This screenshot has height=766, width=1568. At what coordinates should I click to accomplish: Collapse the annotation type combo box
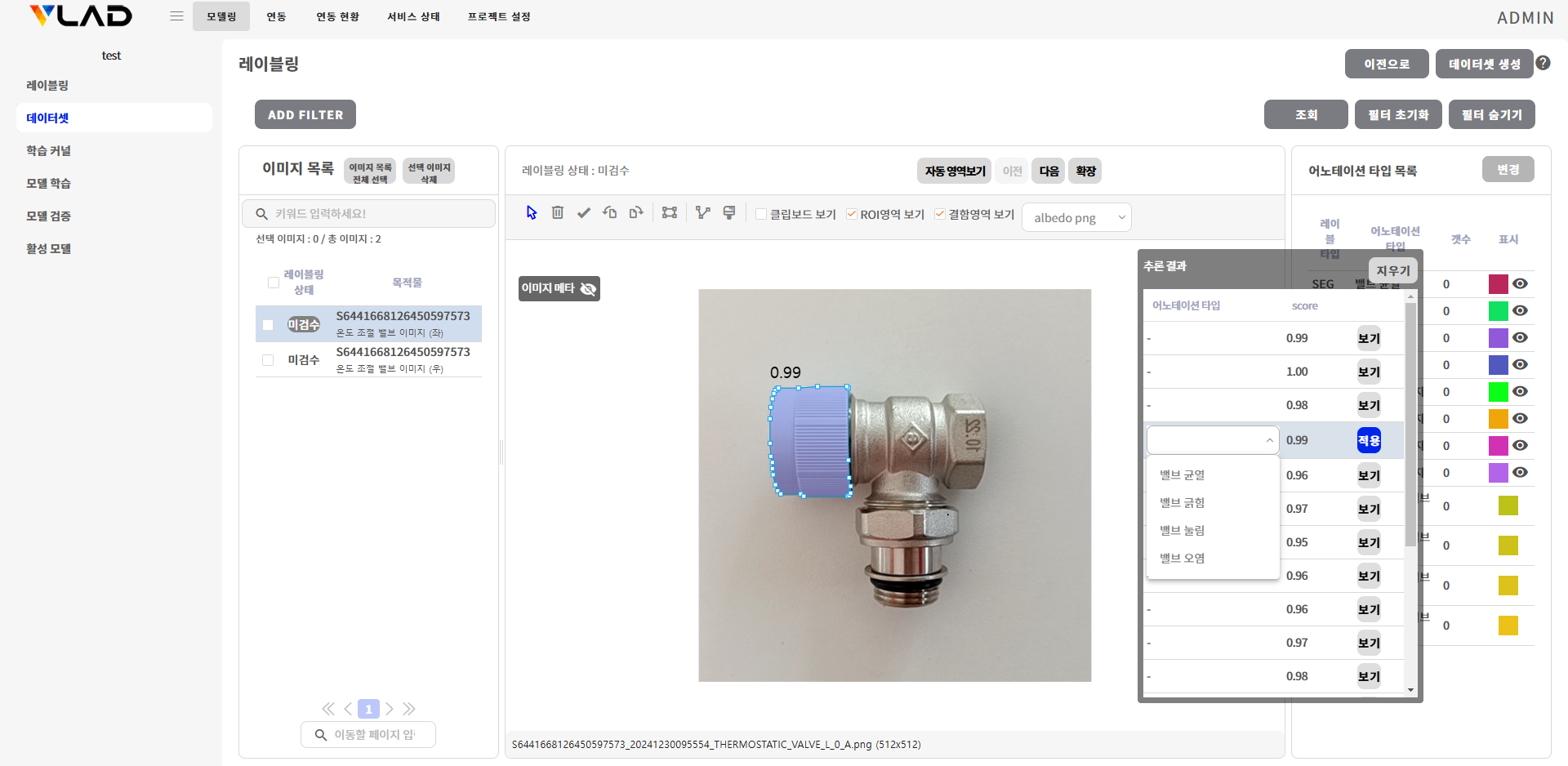point(1213,440)
